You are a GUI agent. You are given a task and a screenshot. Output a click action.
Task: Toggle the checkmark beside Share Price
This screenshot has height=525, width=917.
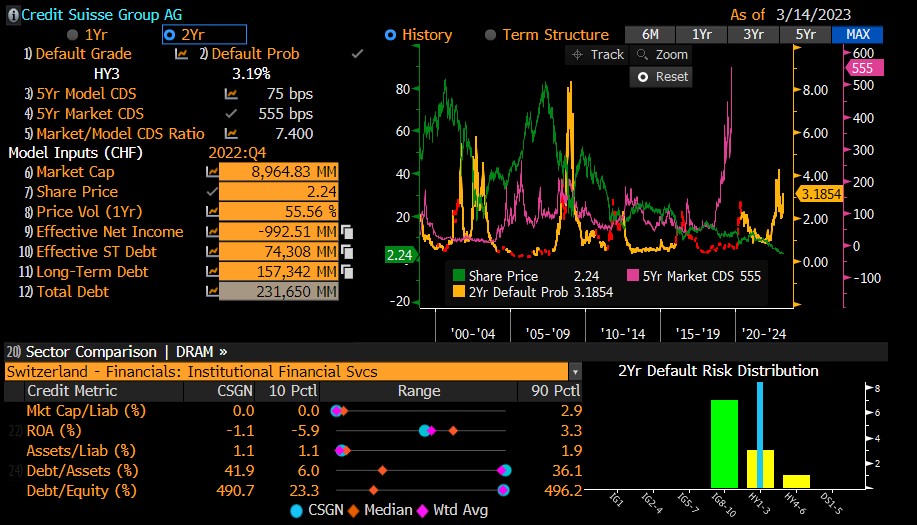pyautogui.click(x=212, y=192)
